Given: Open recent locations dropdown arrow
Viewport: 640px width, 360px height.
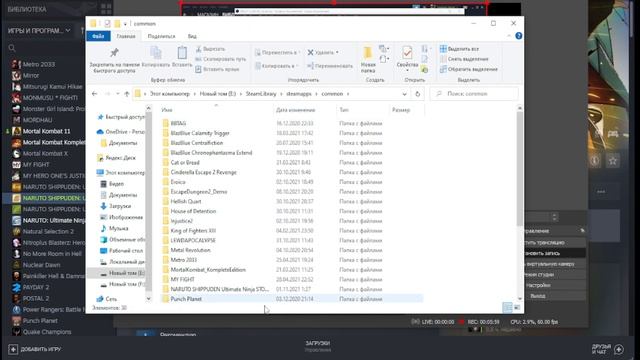Looking at the screenshot, I should [118, 94].
